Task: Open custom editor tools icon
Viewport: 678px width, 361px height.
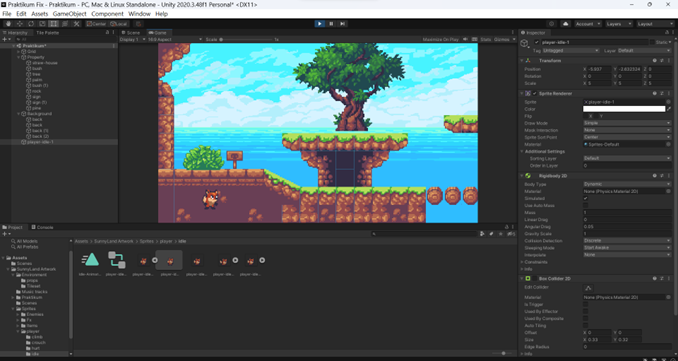Action: pyautogui.click(x=77, y=24)
